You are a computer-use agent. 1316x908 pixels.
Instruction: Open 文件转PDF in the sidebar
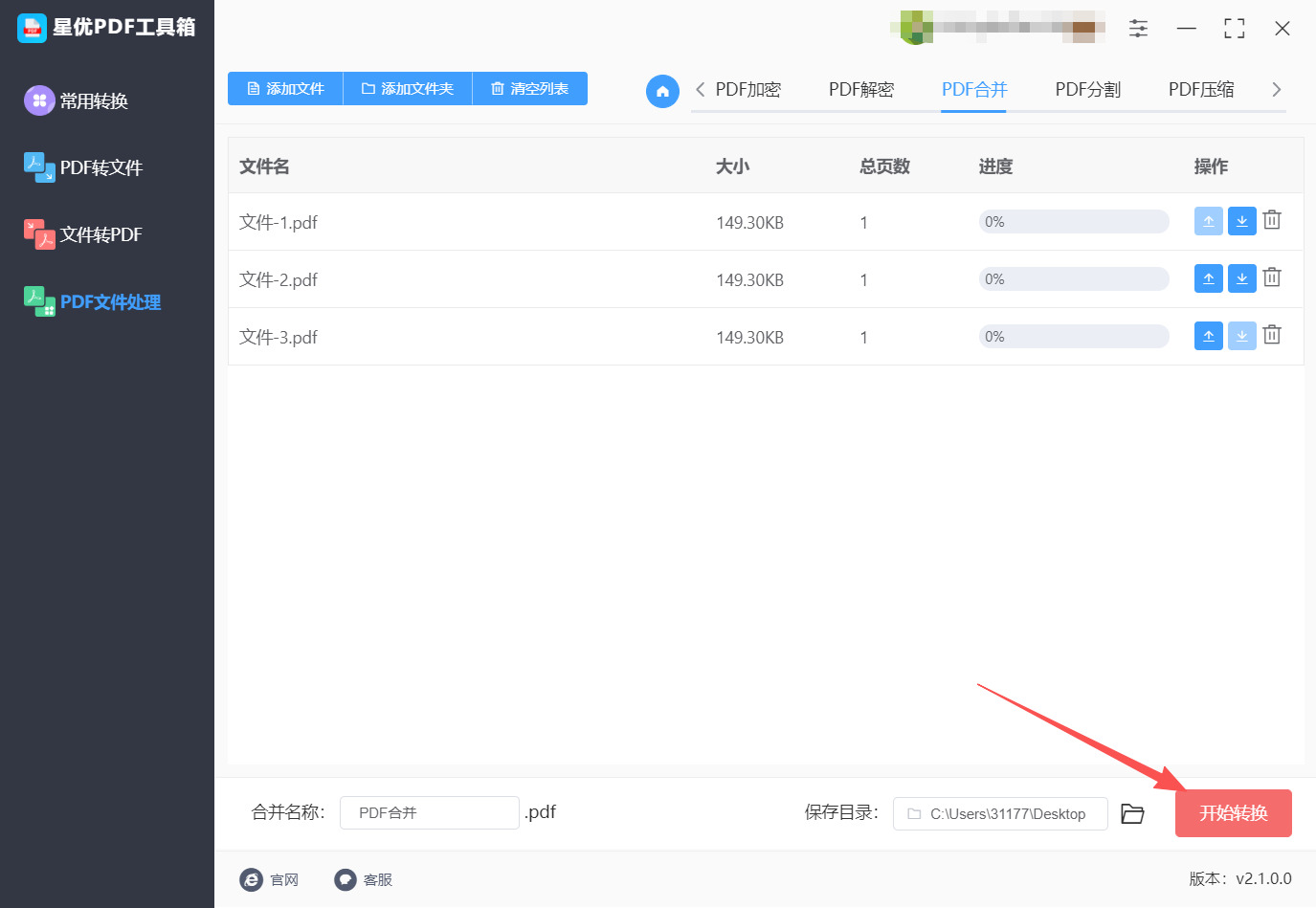click(83, 234)
